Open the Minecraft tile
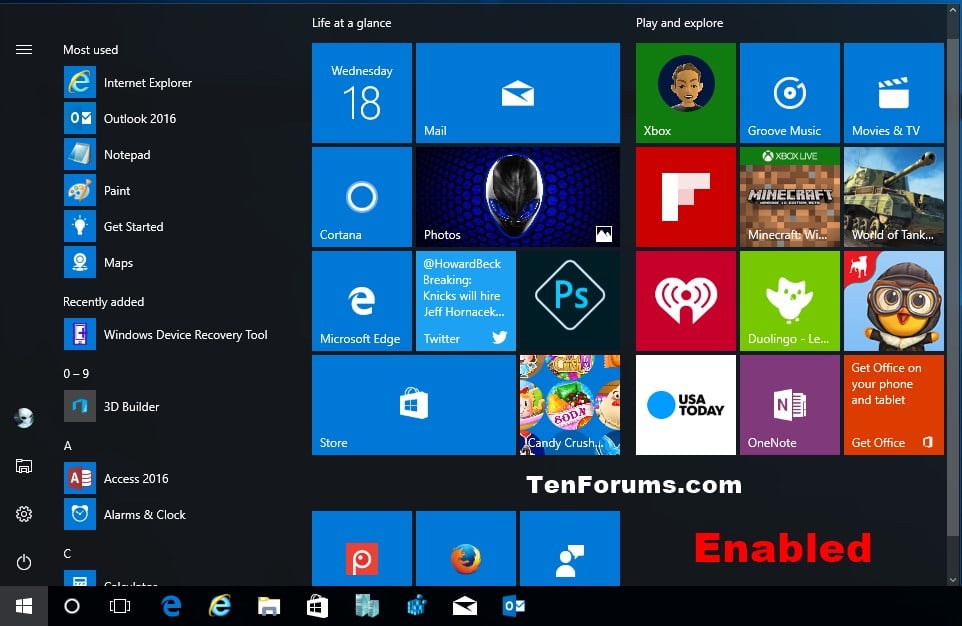962x626 pixels. [x=790, y=197]
